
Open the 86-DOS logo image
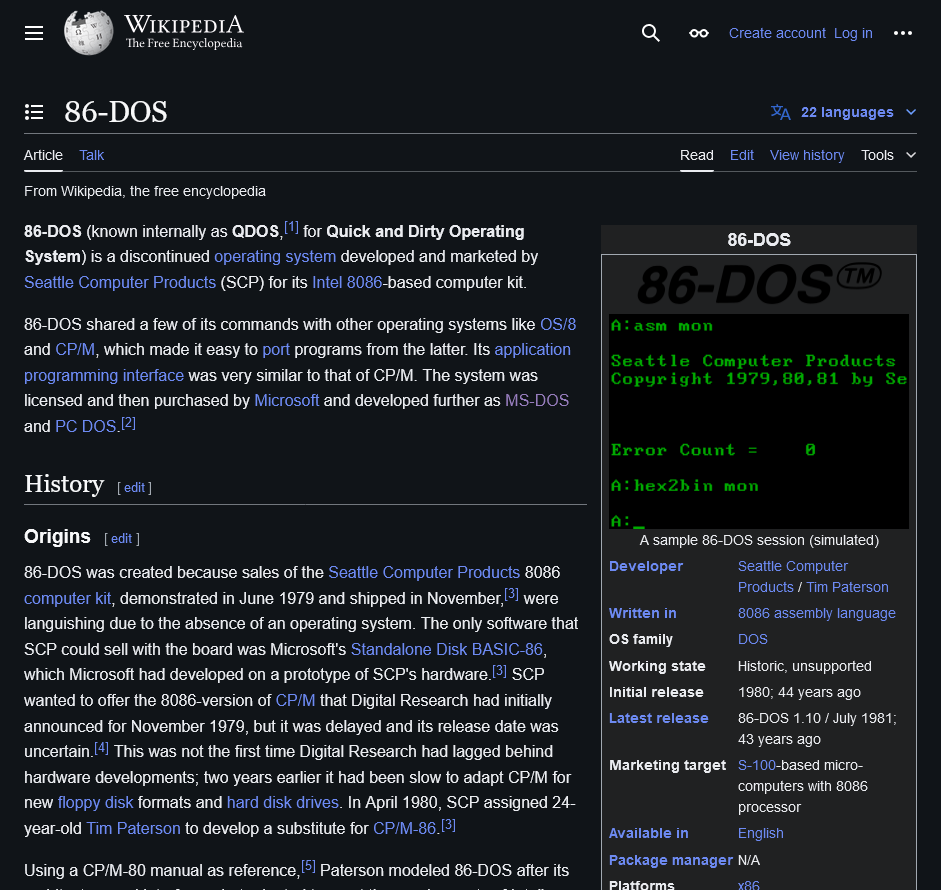click(x=759, y=284)
